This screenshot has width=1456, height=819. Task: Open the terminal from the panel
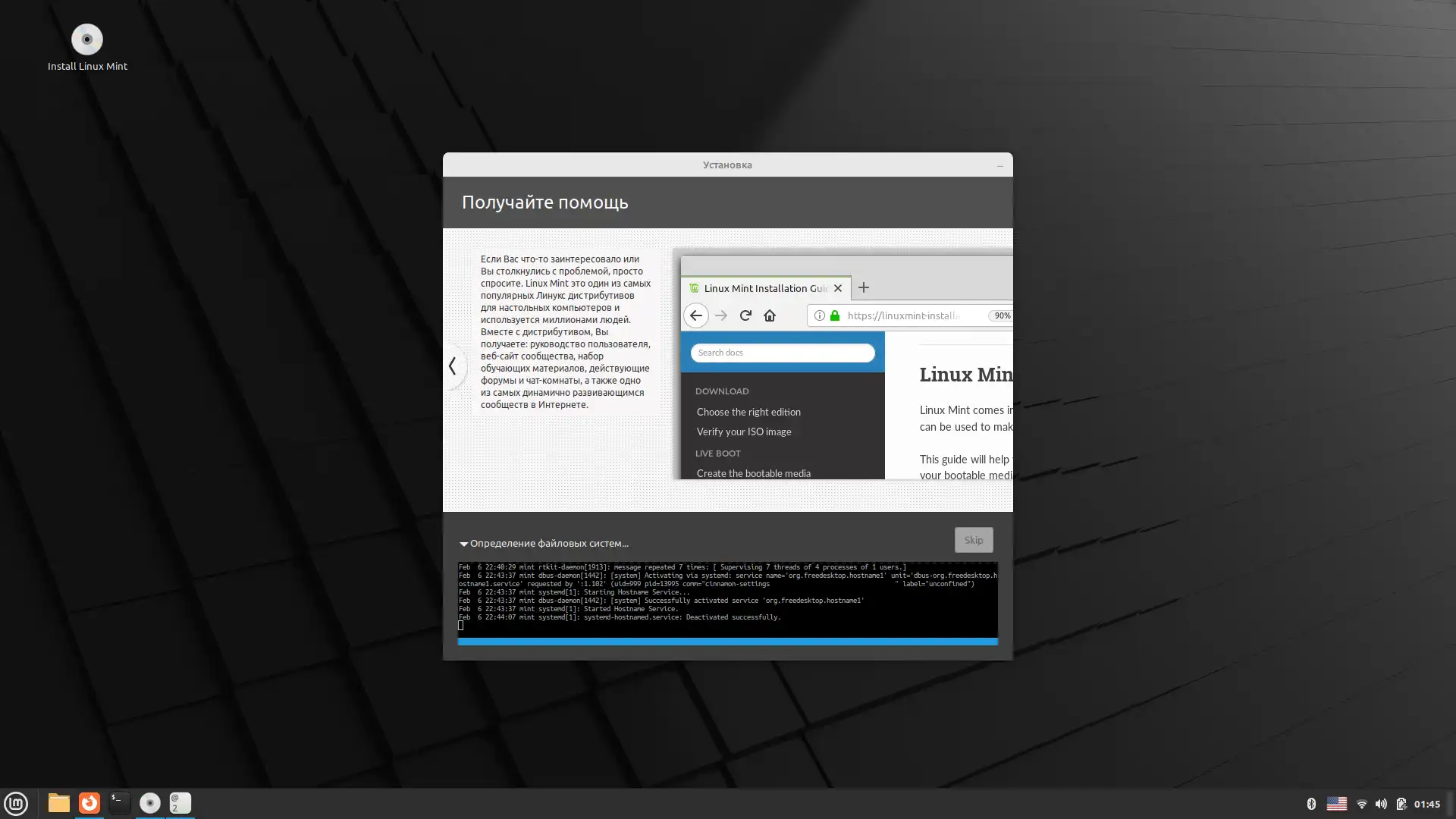(x=120, y=803)
